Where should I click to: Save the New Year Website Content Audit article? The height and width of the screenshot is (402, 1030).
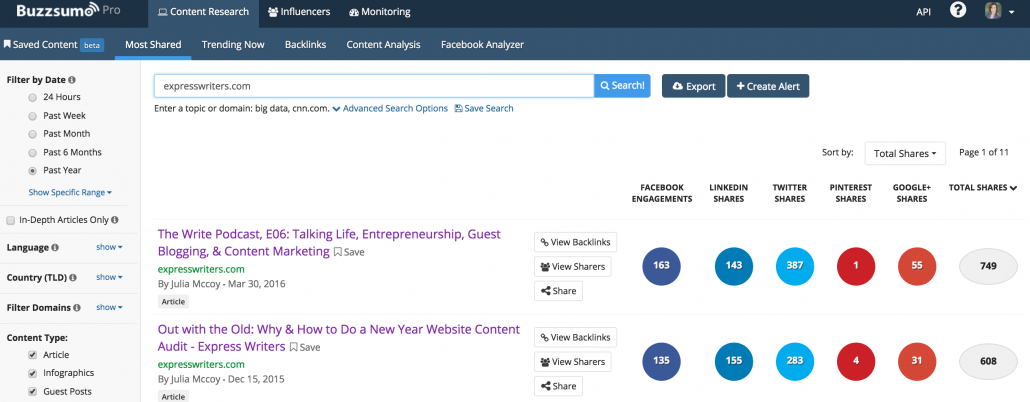pyautogui.click(x=305, y=347)
